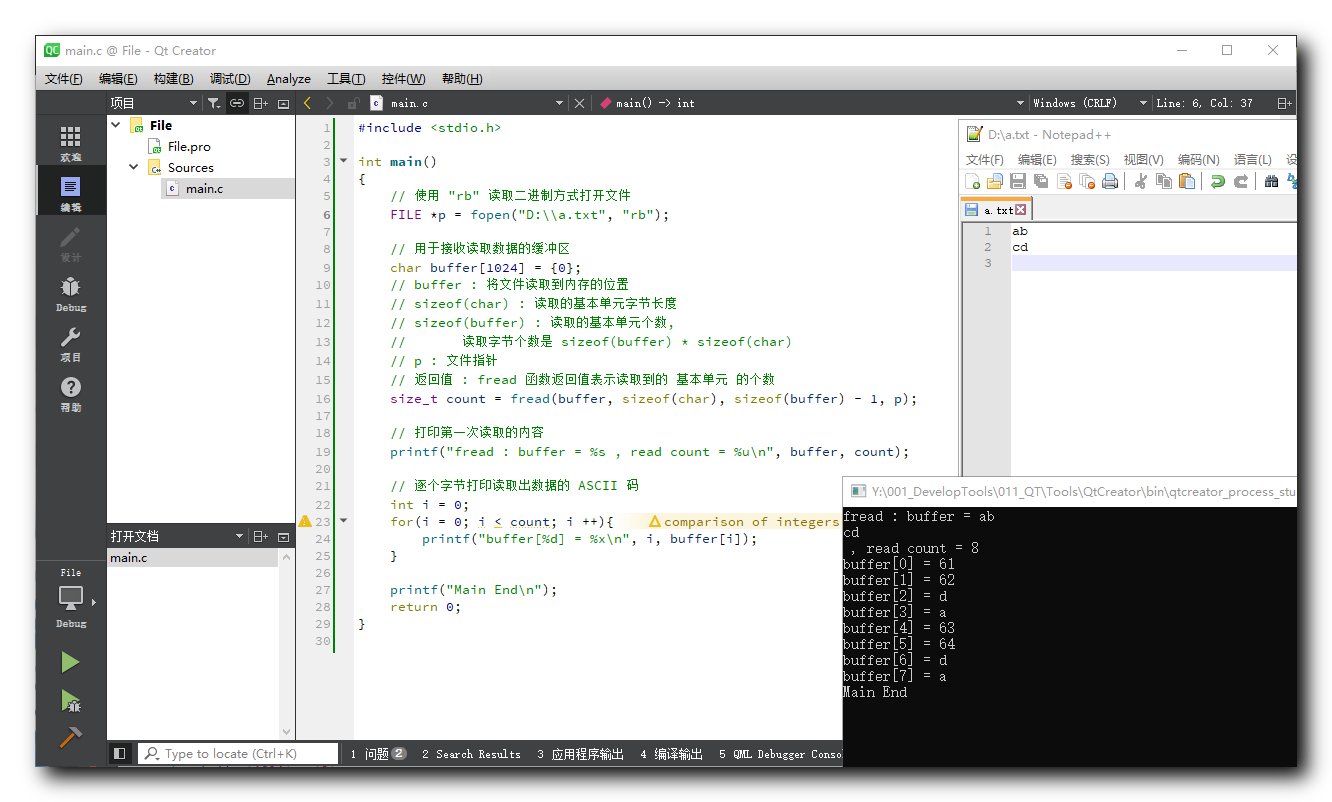Viewport: 1332px width, 802px height.
Task: Click Print icon in Notepad++ toolbar
Action: click(x=1110, y=181)
